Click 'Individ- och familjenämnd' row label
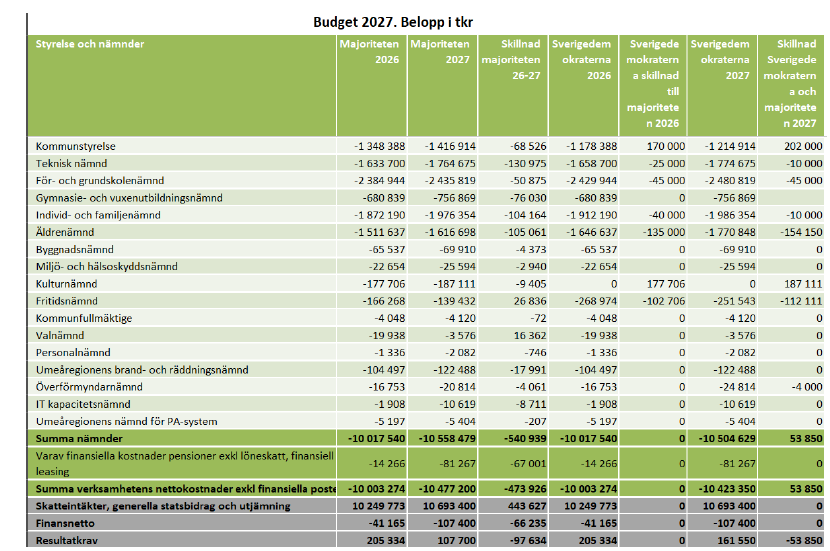Viewport: 830px width, 551px height. tap(98, 215)
